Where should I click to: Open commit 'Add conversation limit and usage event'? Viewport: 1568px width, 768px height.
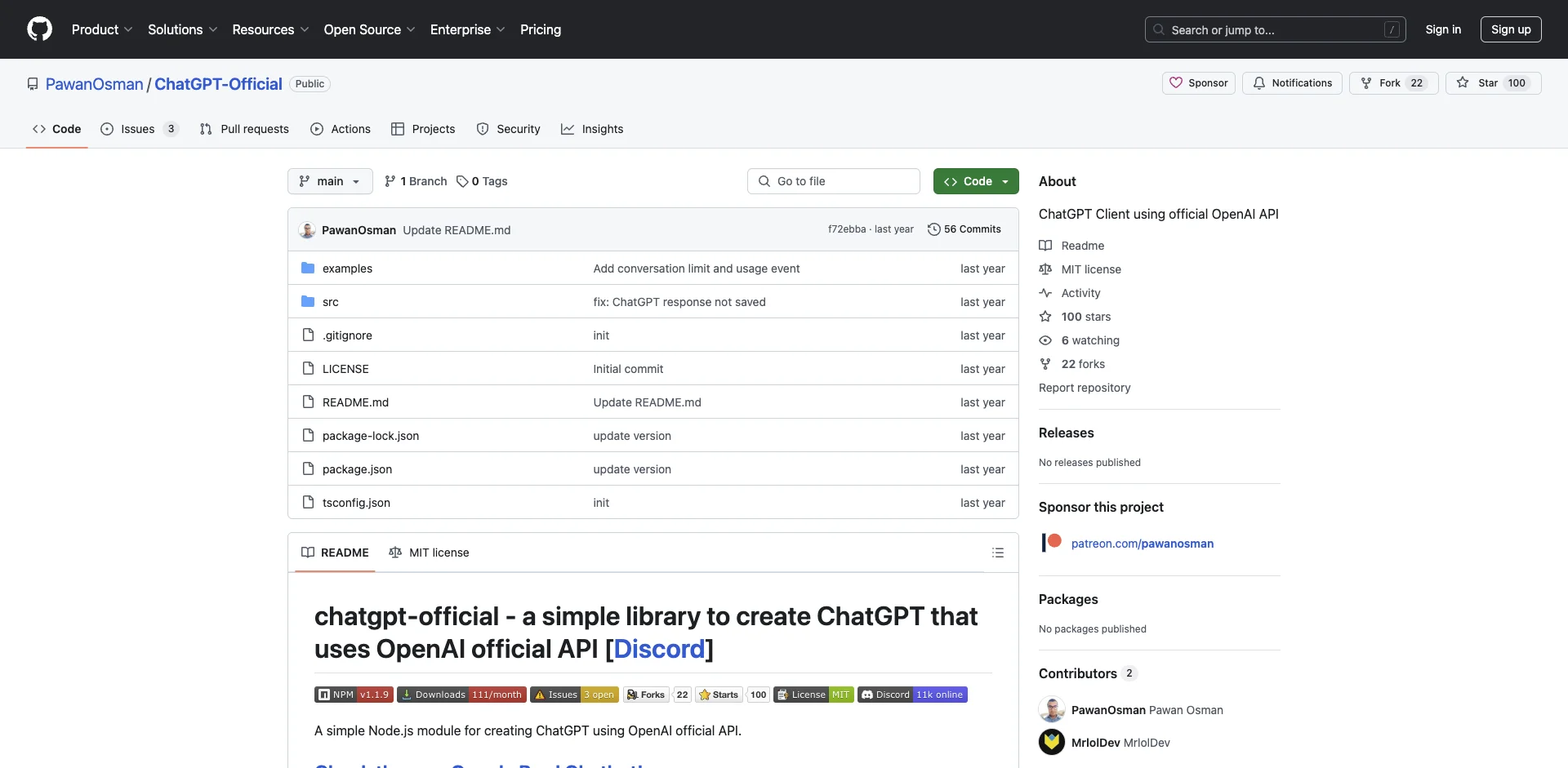697,269
